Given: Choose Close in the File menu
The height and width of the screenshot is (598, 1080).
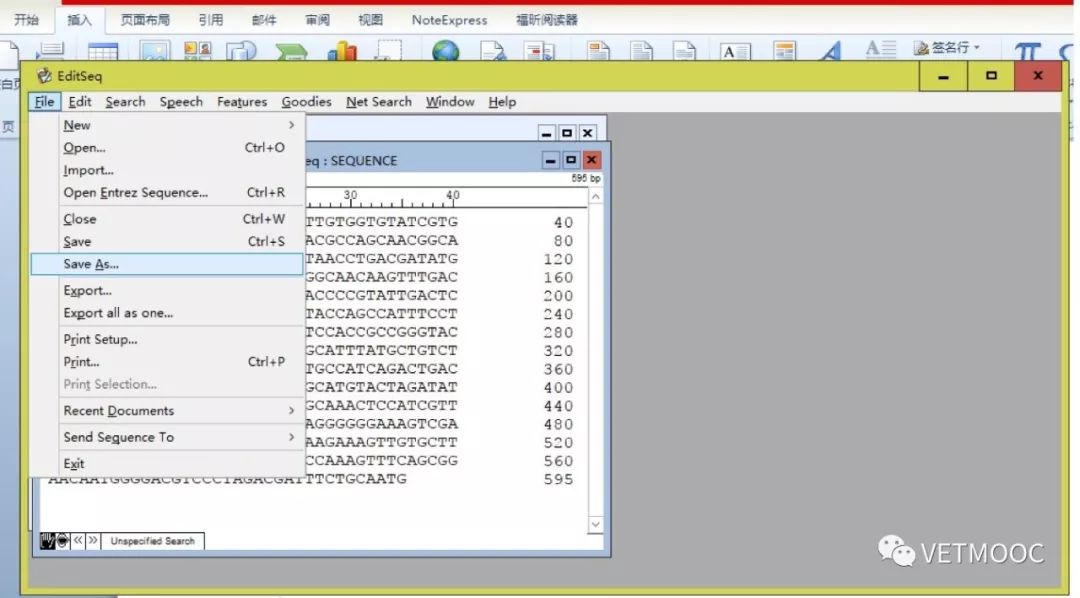Looking at the screenshot, I should pos(167,219).
